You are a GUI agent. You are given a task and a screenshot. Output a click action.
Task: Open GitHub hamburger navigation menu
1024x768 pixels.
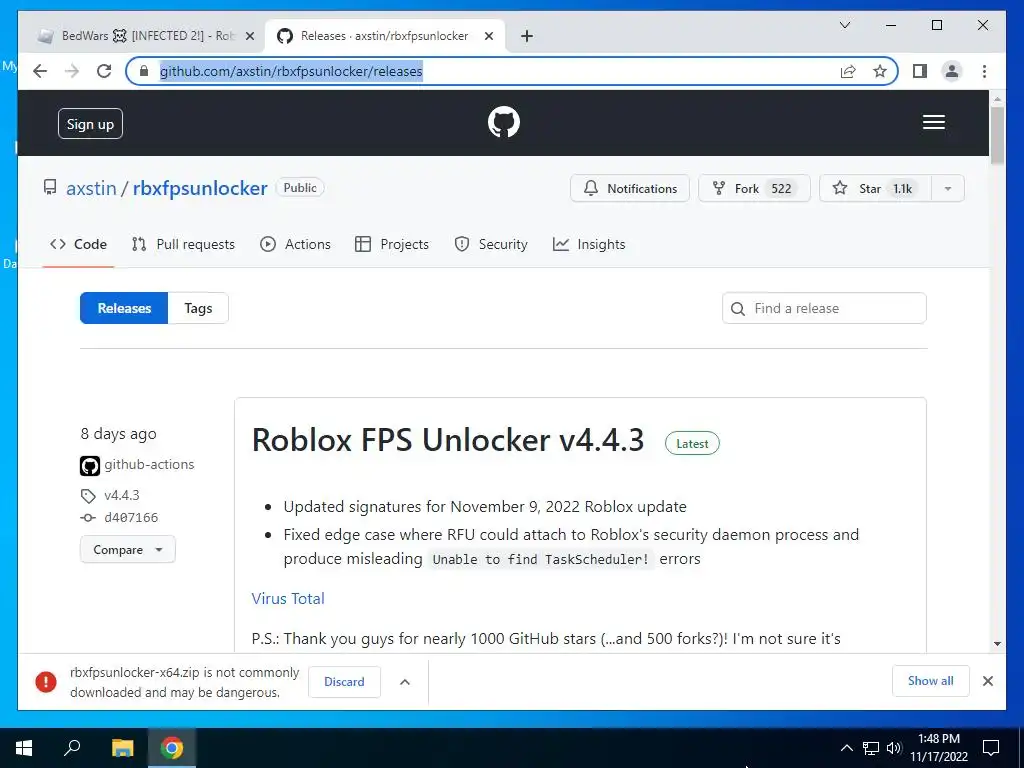[x=933, y=122]
